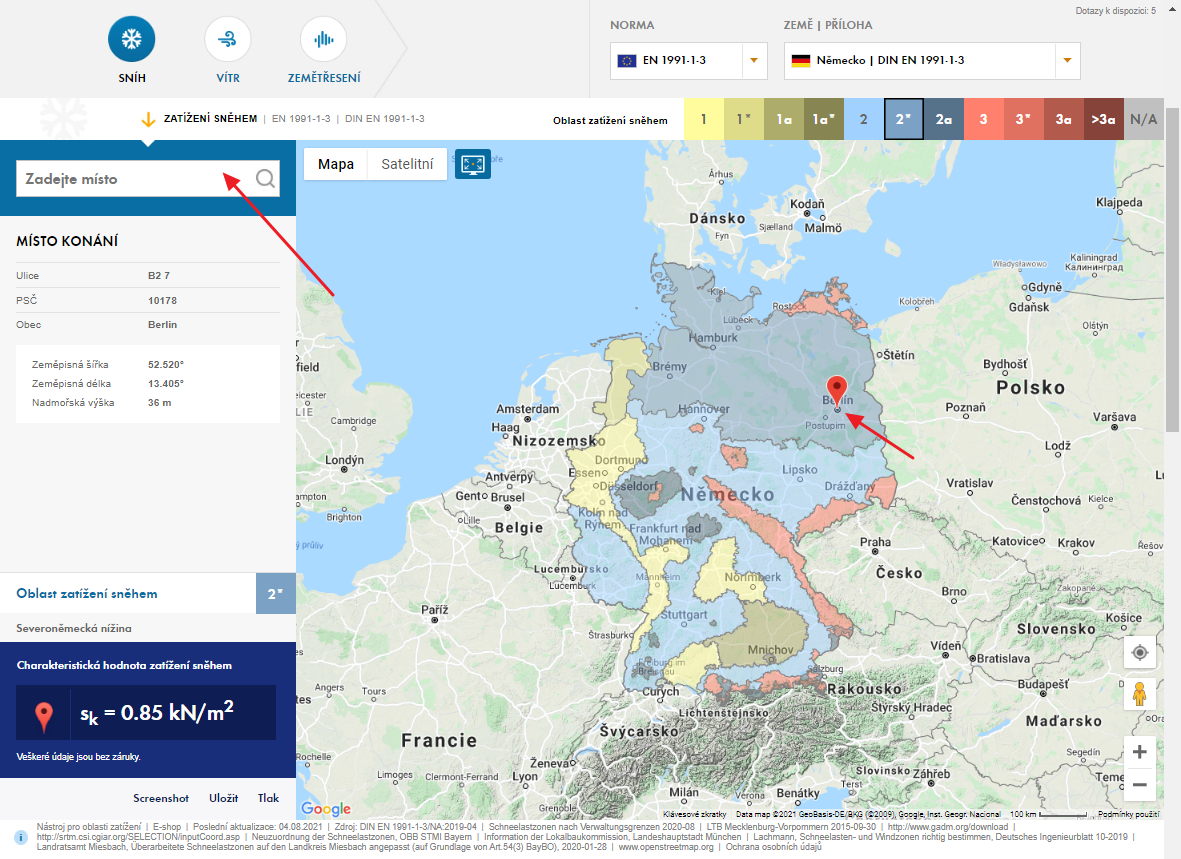Image resolution: width=1181 pixels, height=859 pixels.
Task: Select snow zone 1a* swatch
Action: click(x=824, y=119)
